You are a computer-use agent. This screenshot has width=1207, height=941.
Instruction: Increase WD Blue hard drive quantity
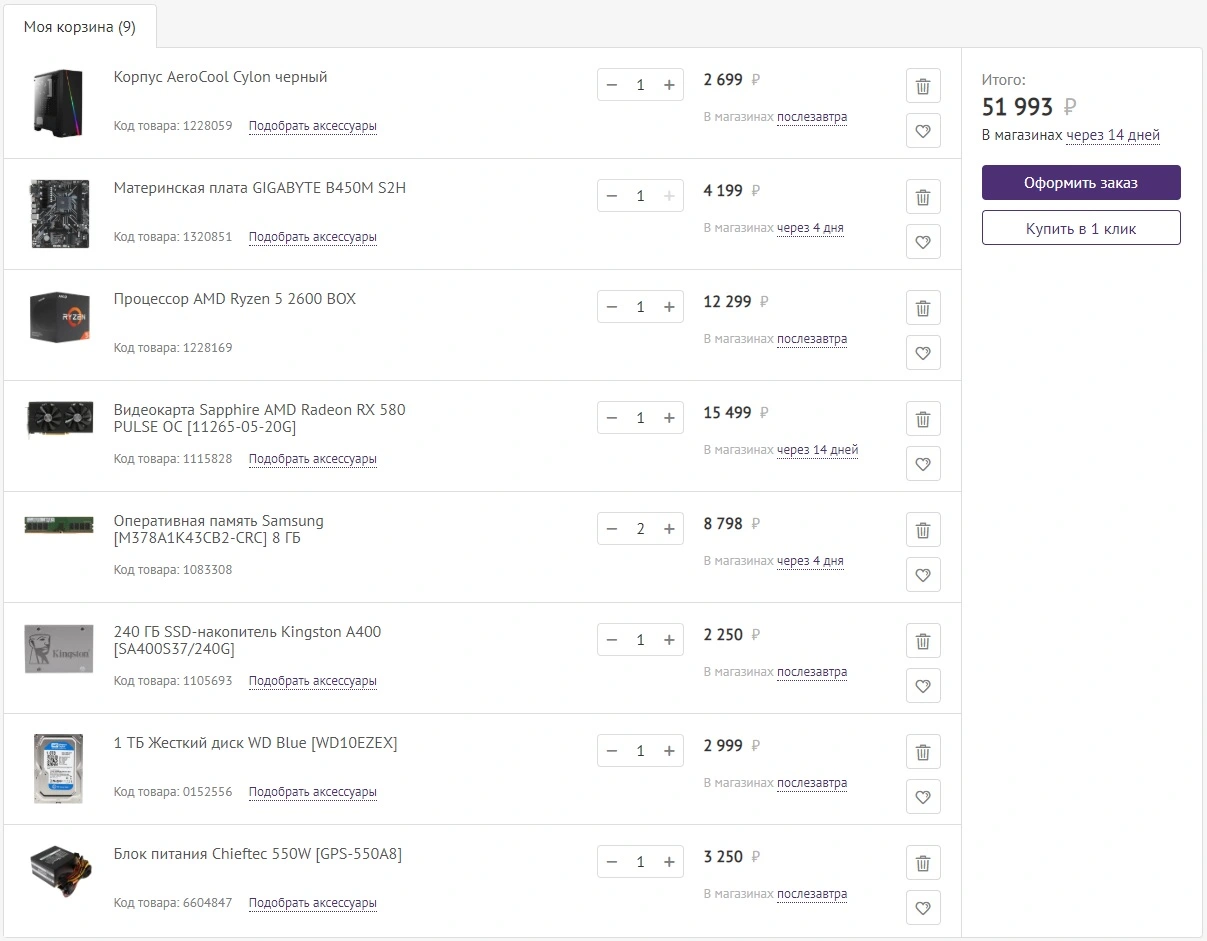tap(669, 751)
